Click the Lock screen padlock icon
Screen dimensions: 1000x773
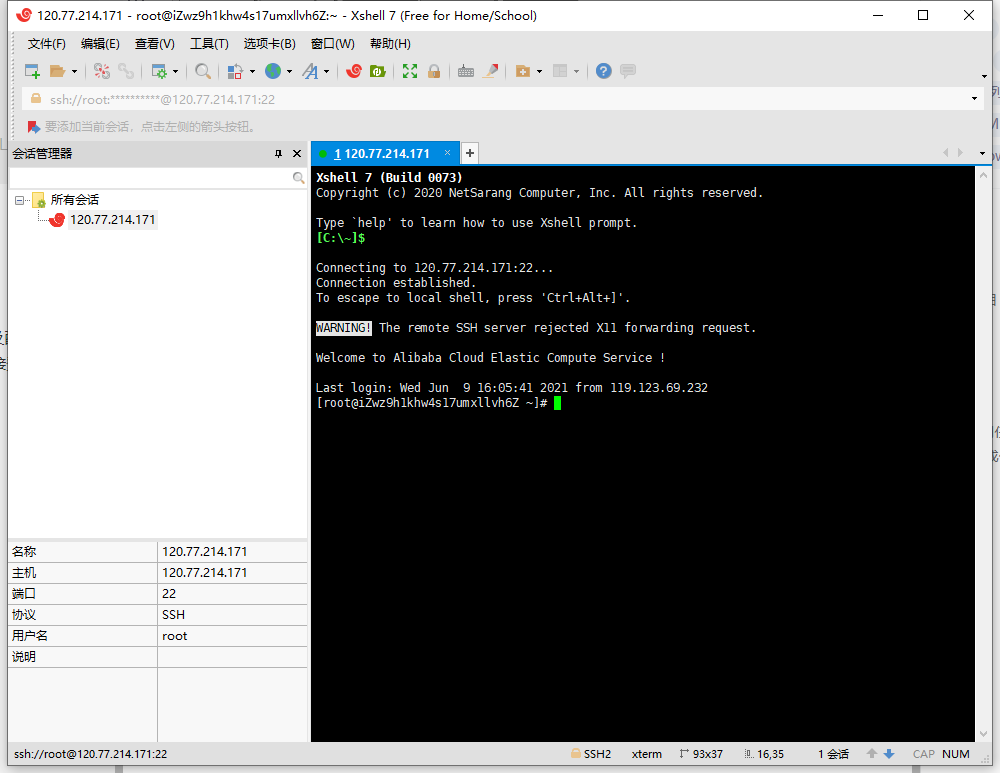tap(434, 71)
